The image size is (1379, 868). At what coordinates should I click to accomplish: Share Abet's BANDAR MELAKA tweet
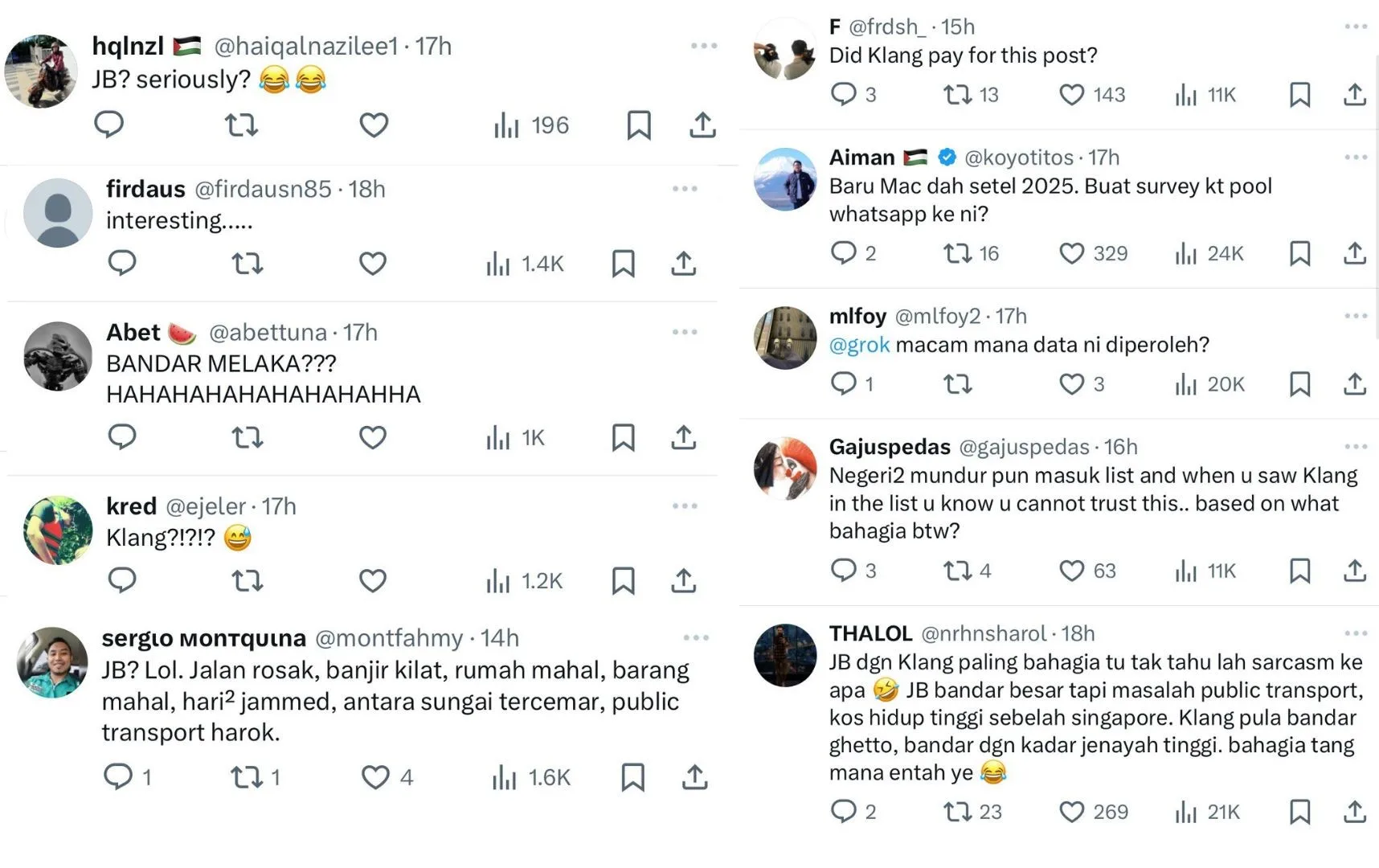683,437
